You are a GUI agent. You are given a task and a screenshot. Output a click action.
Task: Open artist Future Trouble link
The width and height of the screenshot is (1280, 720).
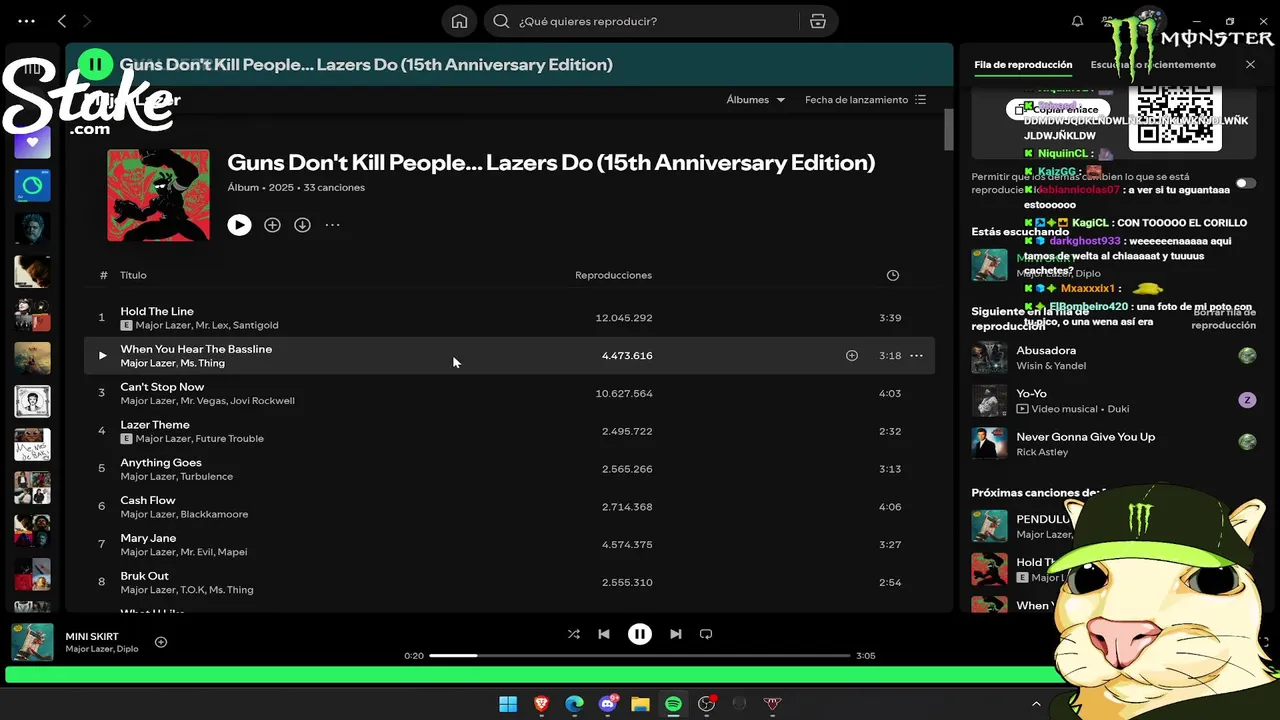(x=229, y=439)
